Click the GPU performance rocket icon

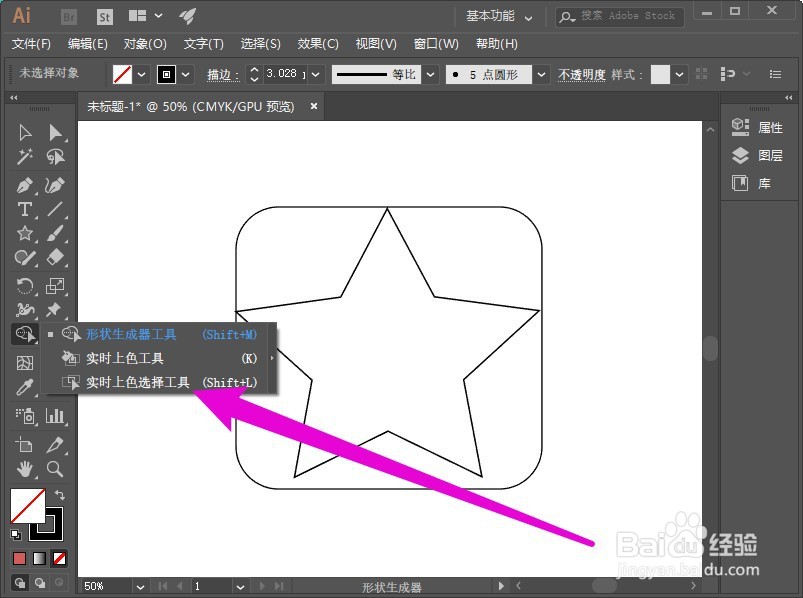pos(187,16)
